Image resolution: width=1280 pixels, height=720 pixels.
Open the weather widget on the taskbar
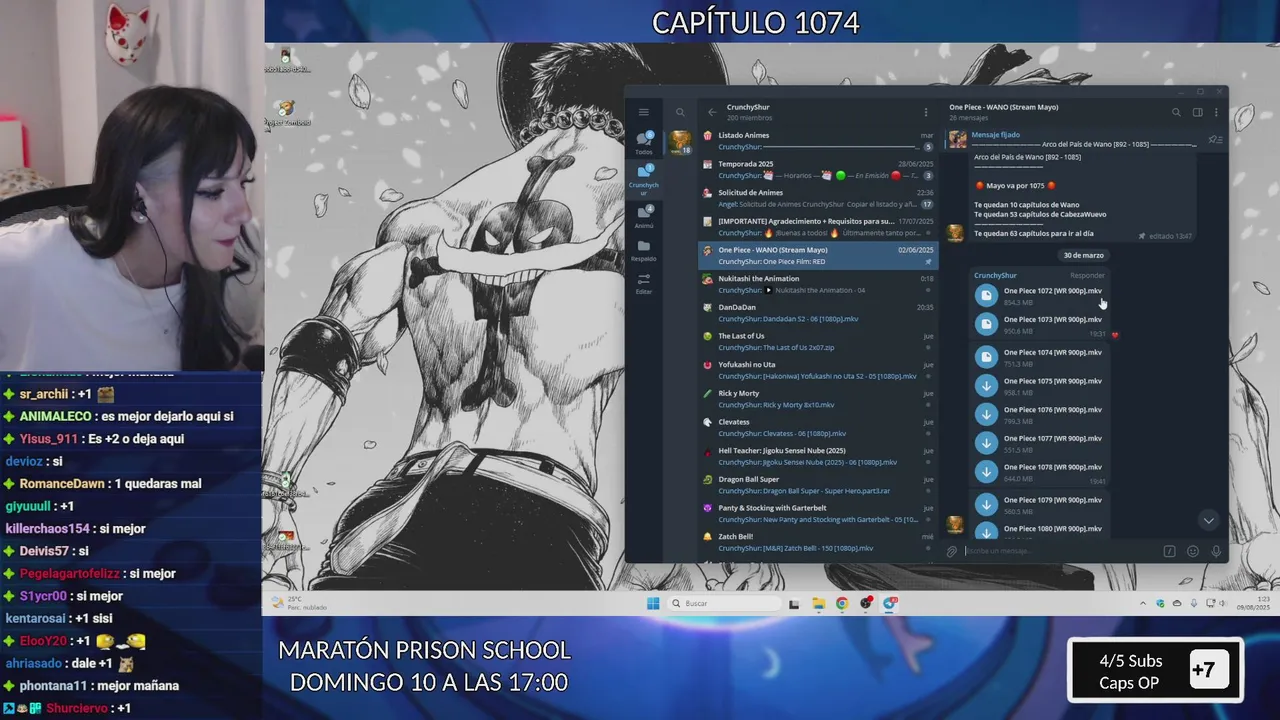coord(300,603)
